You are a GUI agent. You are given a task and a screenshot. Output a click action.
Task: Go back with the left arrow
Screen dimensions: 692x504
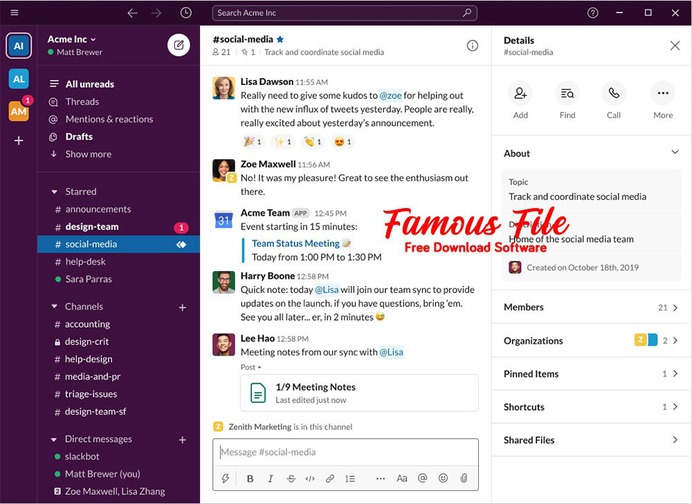pos(132,13)
